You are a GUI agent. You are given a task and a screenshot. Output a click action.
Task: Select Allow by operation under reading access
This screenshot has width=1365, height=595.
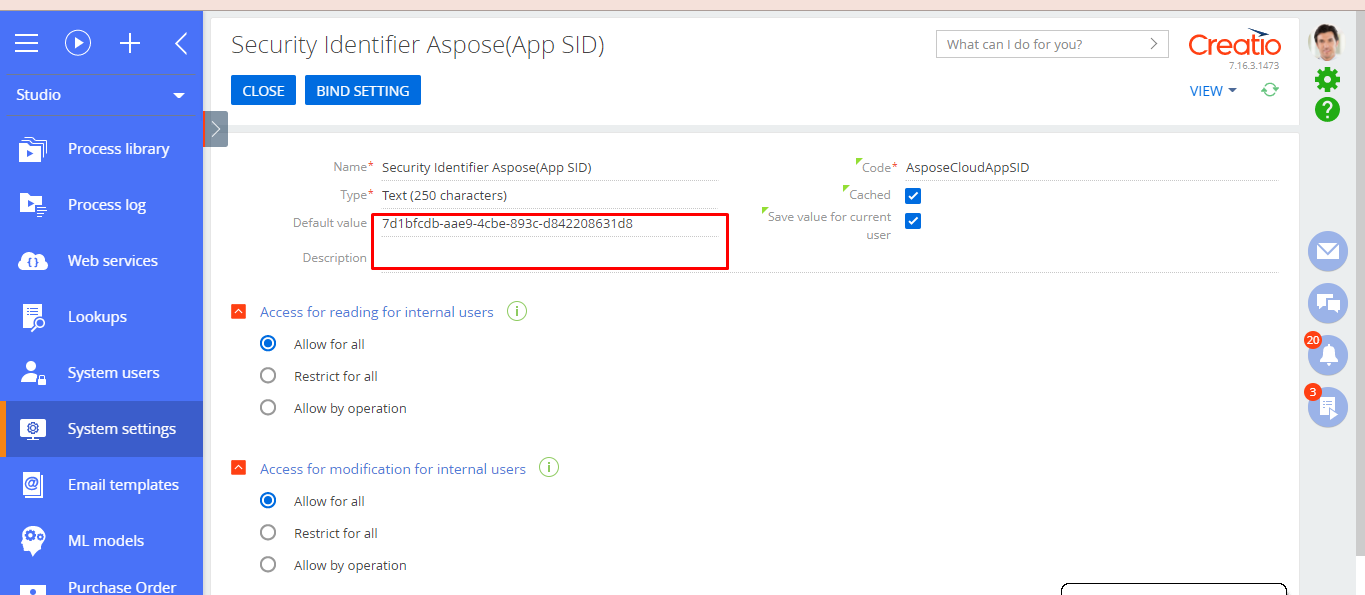pos(268,408)
